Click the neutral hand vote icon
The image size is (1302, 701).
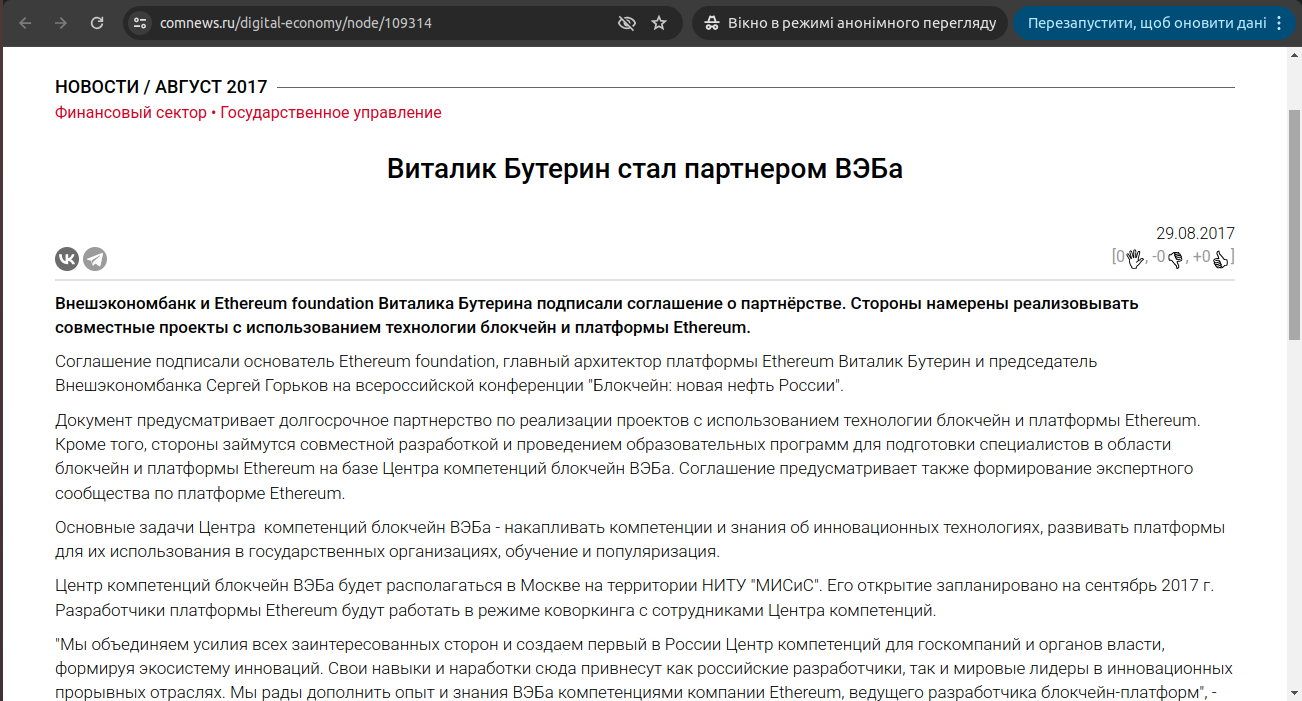coord(1135,259)
